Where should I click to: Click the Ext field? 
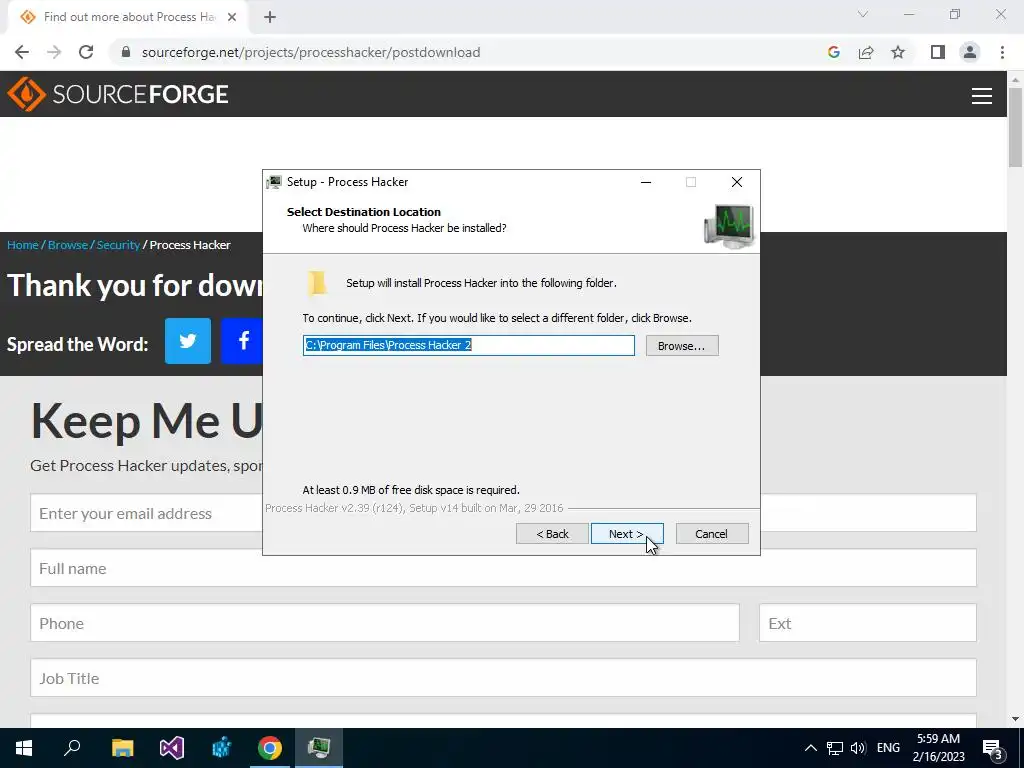(x=868, y=623)
